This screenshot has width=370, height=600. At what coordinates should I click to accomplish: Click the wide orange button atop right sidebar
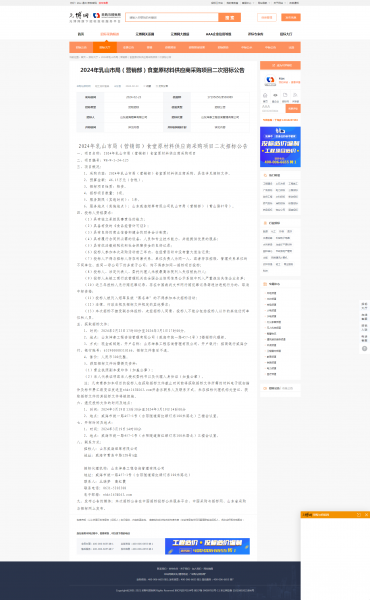(280, 65)
